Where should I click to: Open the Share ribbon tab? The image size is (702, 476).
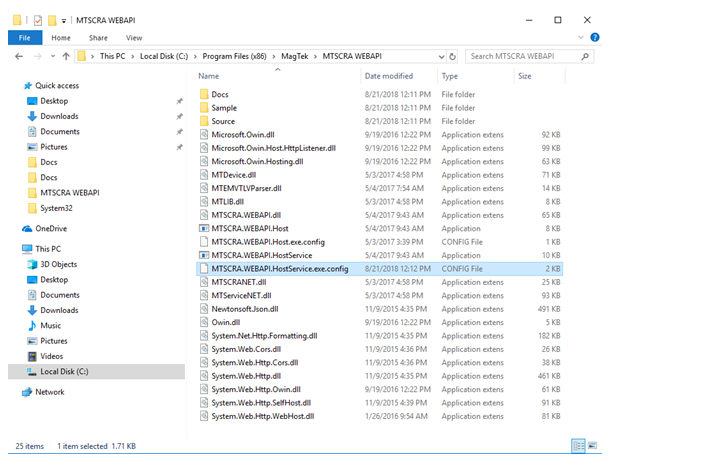click(x=100, y=37)
